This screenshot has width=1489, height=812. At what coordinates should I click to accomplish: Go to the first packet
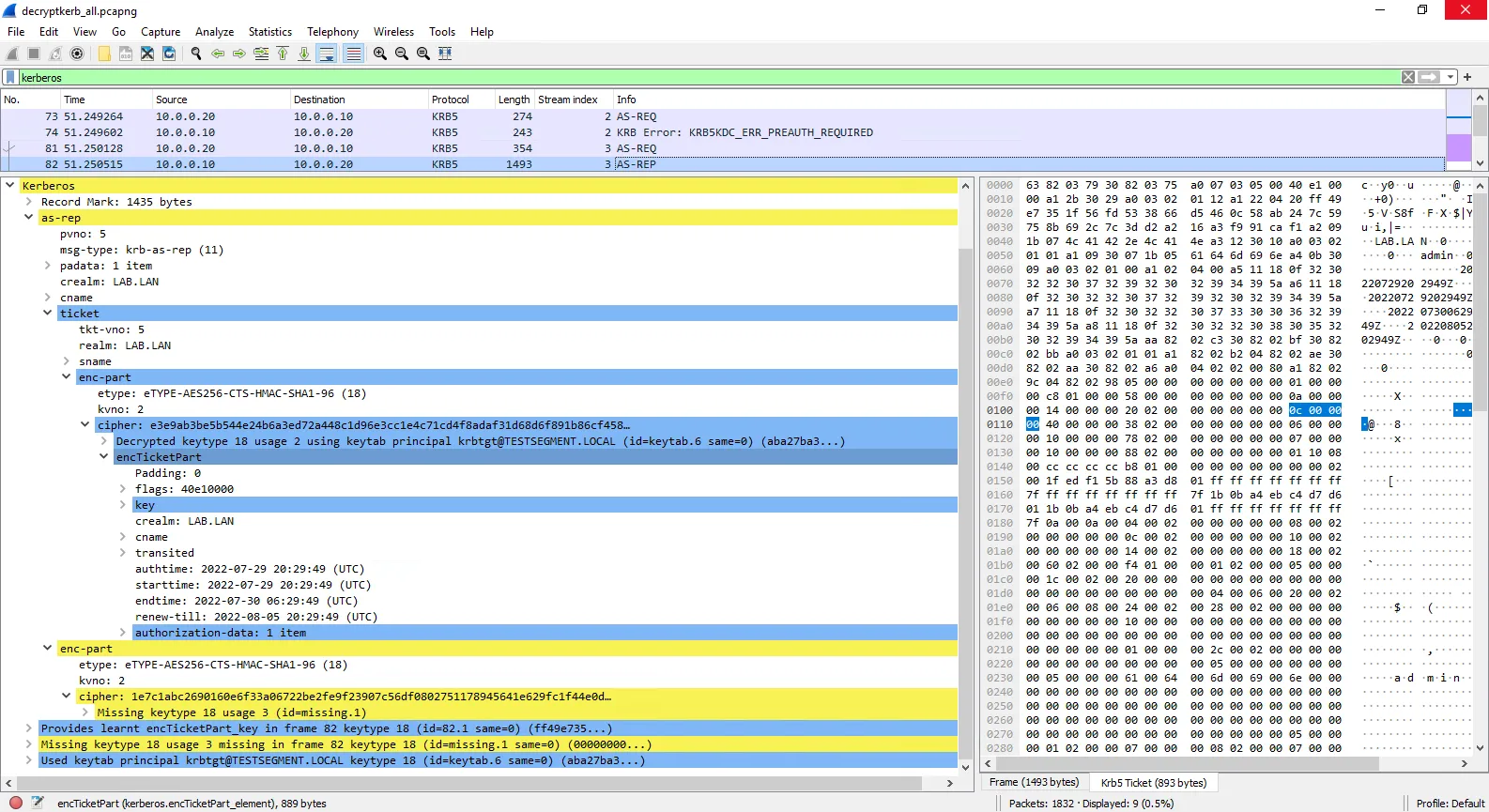coord(283,54)
